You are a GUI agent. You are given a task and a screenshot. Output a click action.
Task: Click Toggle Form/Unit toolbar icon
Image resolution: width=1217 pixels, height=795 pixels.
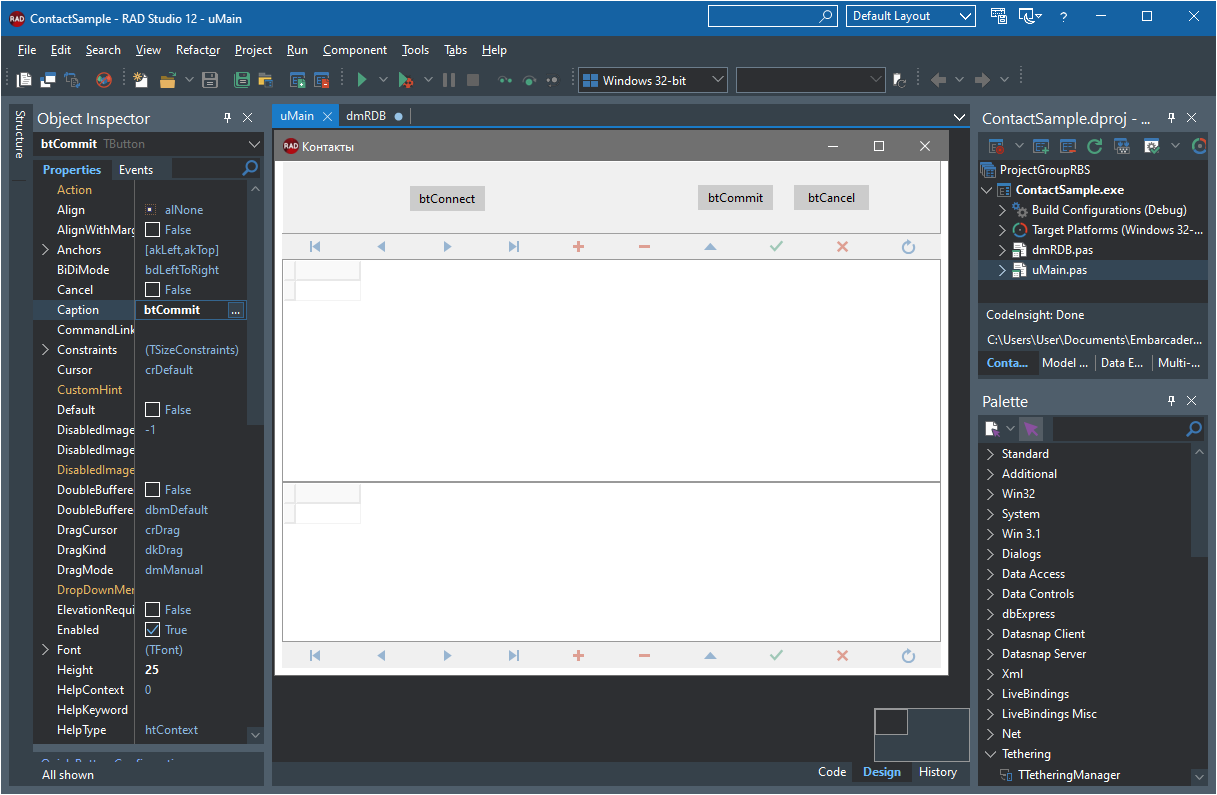(x=71, y=80)
